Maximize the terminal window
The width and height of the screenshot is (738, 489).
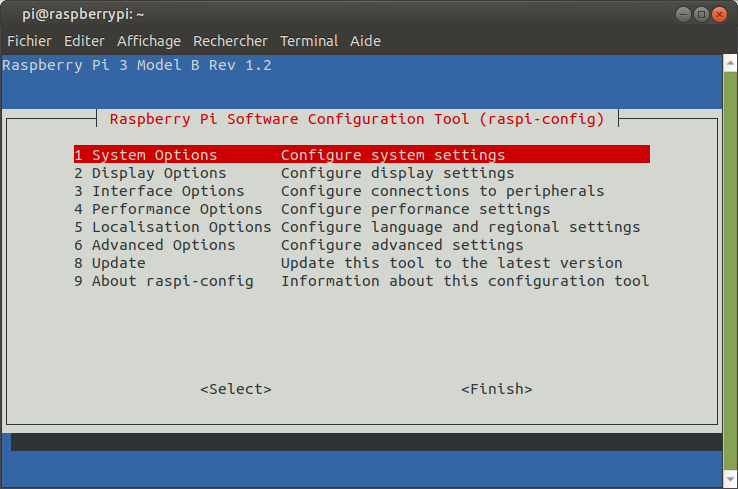coord(701,15)
